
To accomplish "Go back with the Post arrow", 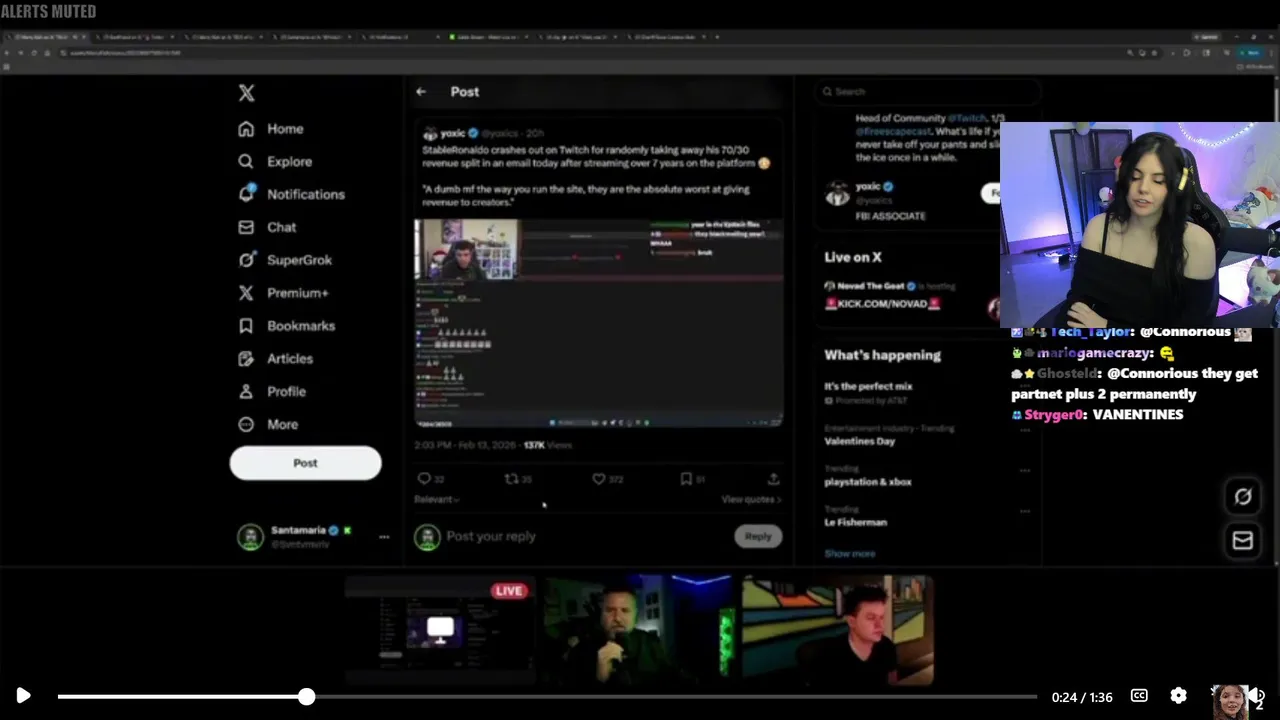I will (421, 91).
